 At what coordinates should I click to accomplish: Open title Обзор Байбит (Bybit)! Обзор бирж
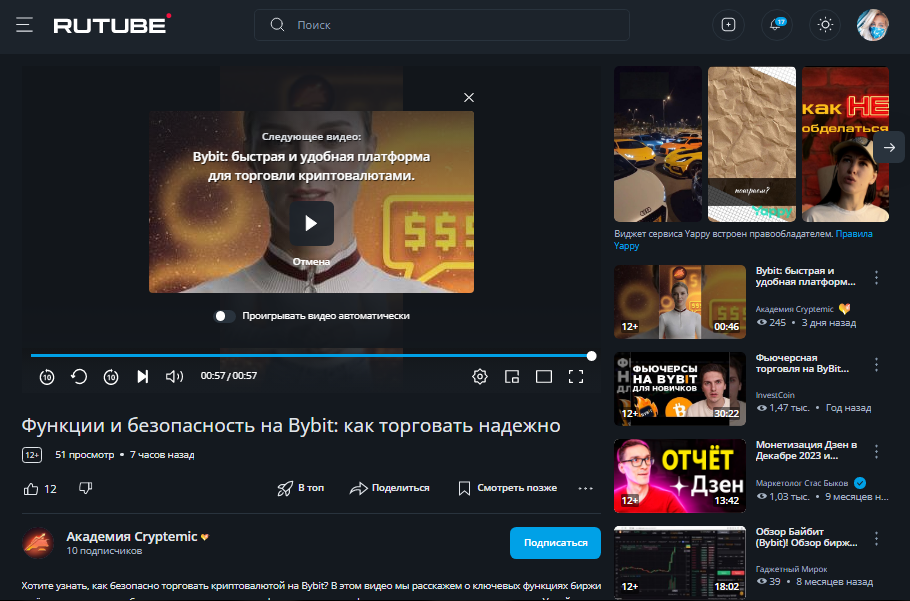point(806,537)
